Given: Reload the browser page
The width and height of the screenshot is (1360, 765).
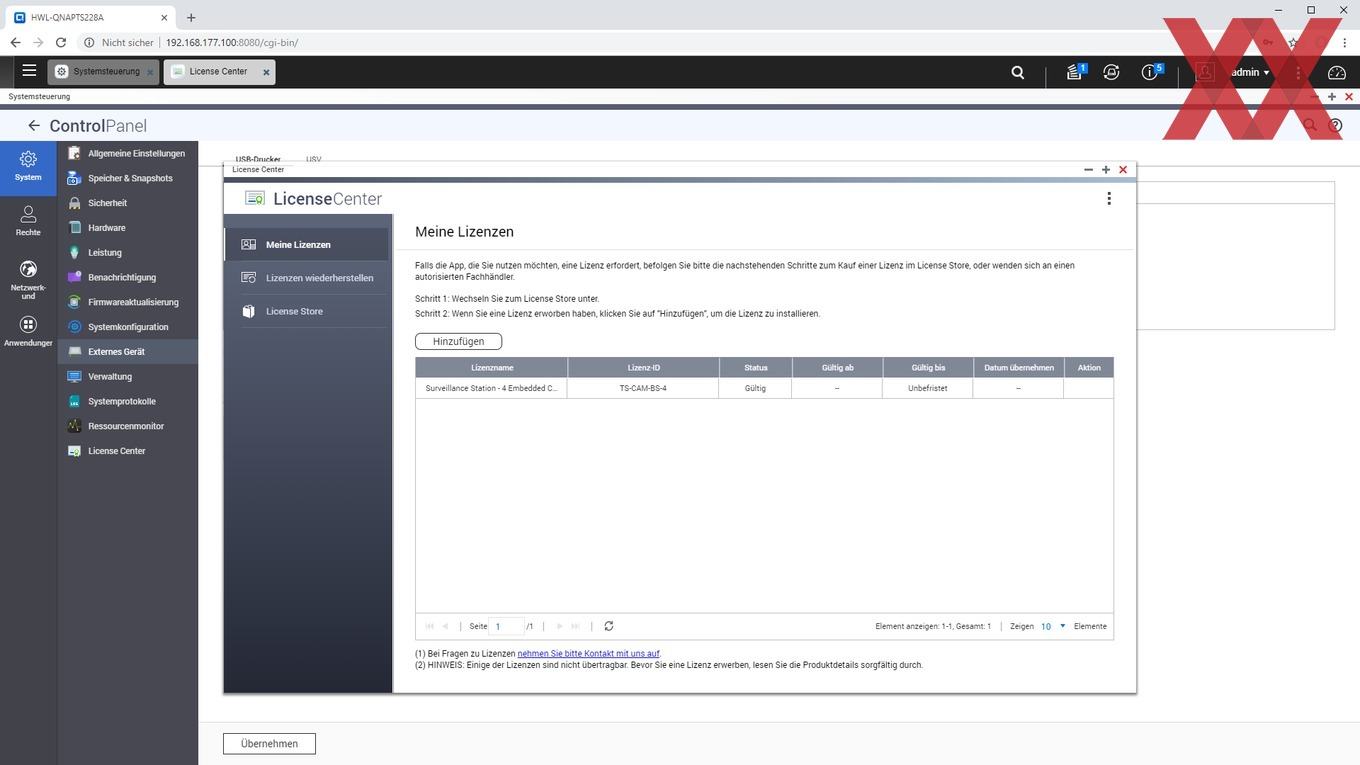Looking at the screenshot, I should tap(61, 43).
